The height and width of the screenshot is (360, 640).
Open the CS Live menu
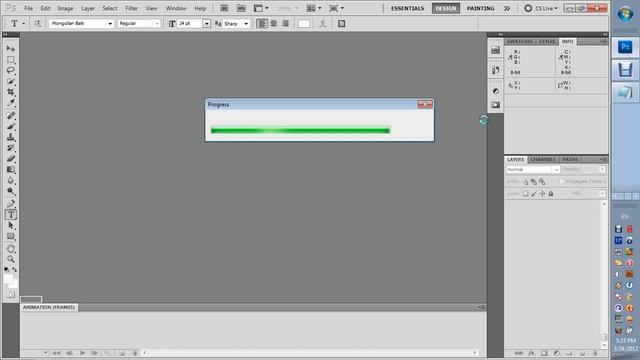[541, 8]
